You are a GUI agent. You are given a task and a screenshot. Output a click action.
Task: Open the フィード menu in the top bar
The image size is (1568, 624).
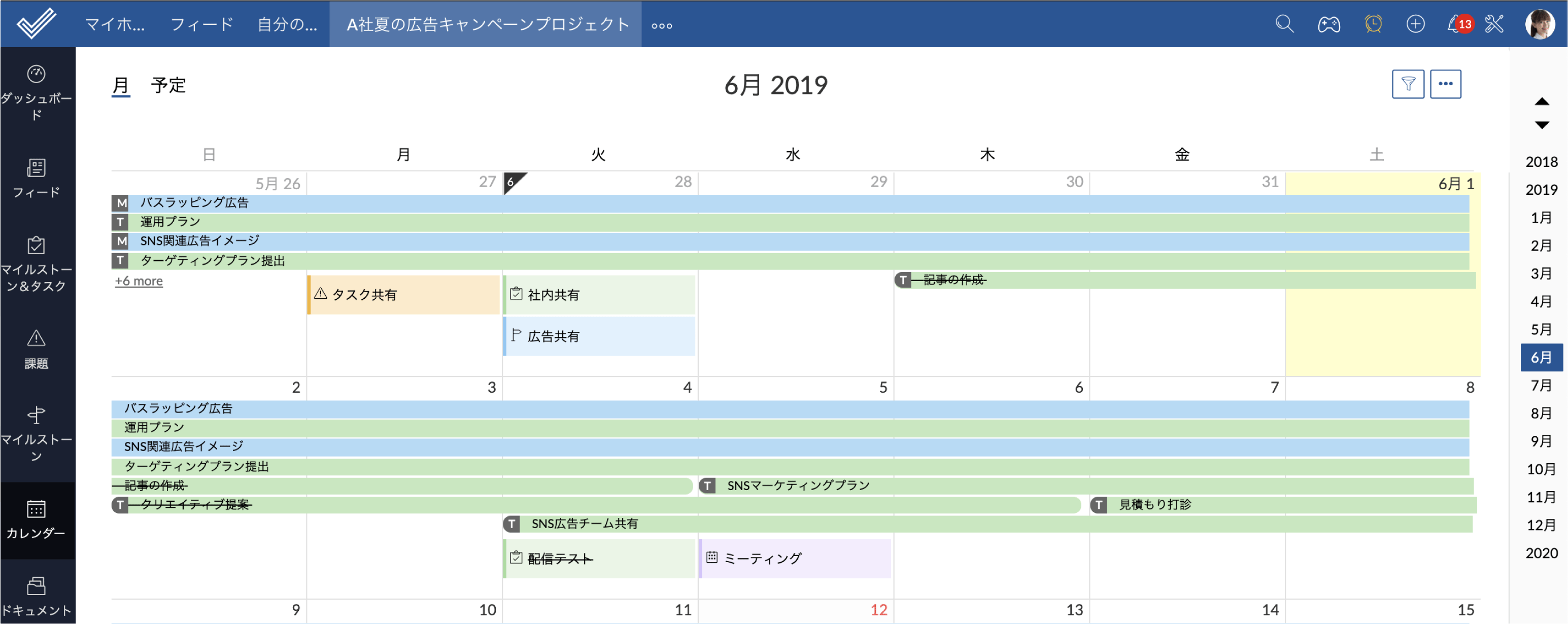[201, 24]
